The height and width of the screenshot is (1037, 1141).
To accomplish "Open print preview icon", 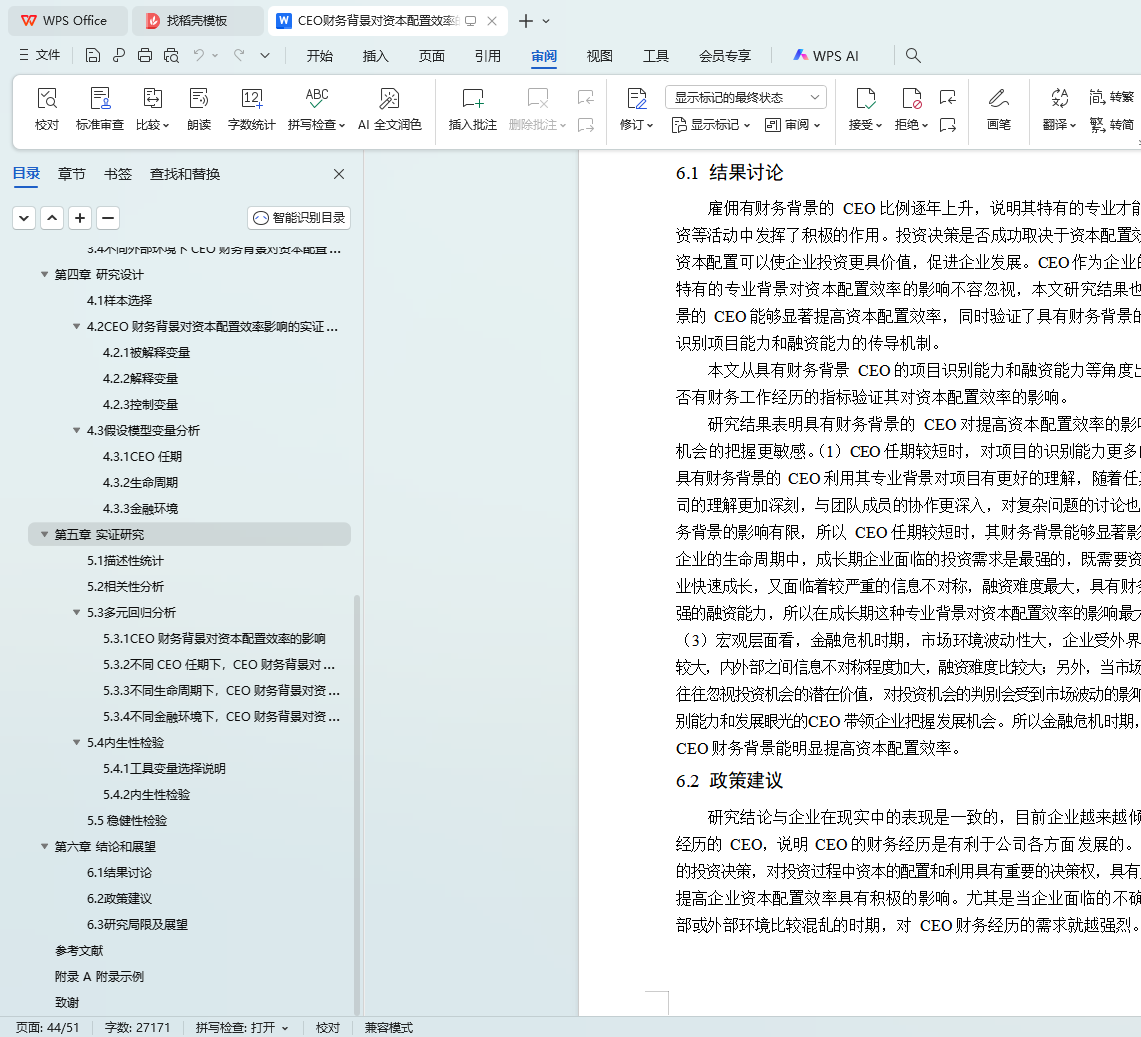I will pos(171,55).
